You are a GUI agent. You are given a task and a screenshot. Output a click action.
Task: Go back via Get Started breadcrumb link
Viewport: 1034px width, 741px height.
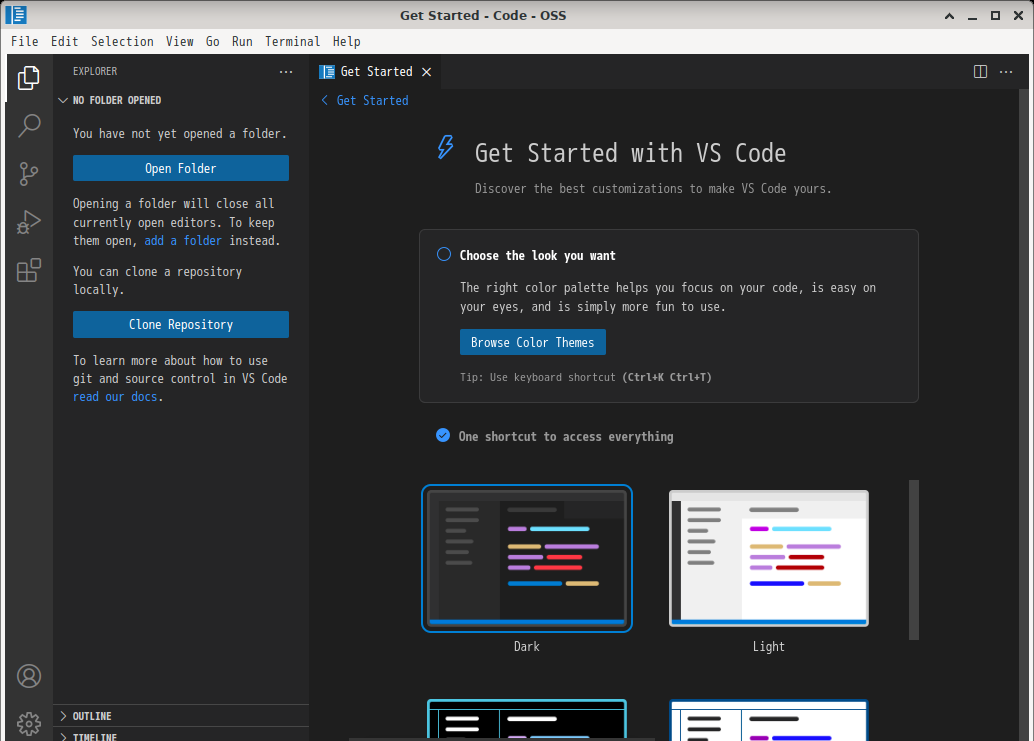point(372,100)
